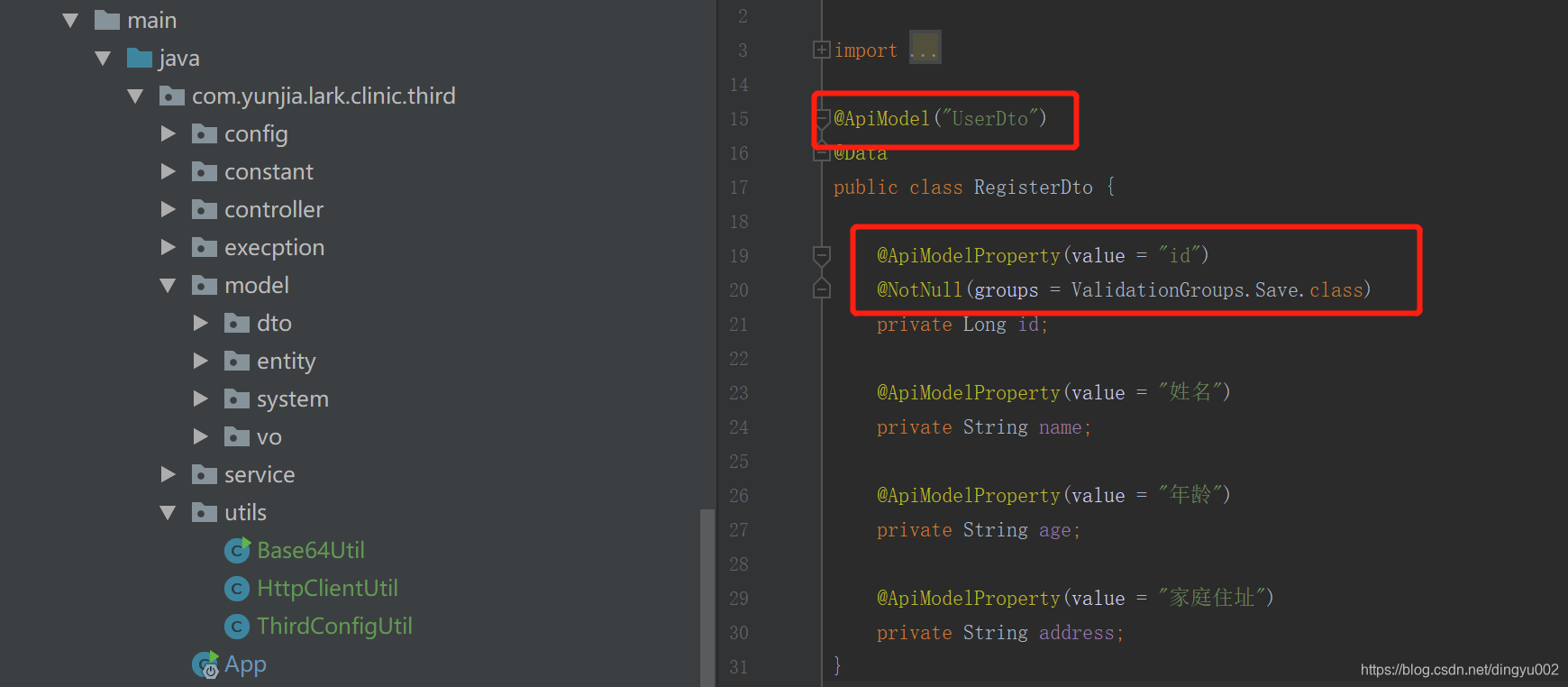Click the HttpClientUtil class icon
This screenshot has width=1568, height=687.
[237, 588]
